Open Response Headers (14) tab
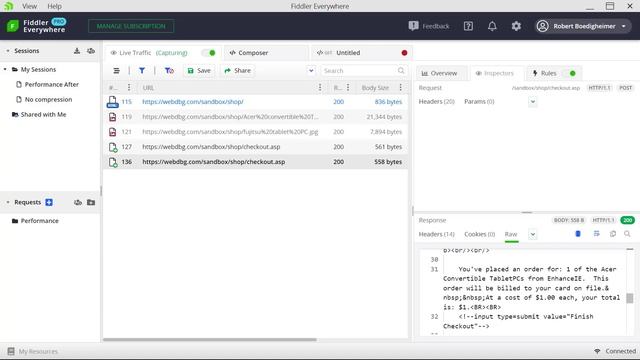This screenshot has width=640, height=360. pyautogui.click(x=436, y=234)
